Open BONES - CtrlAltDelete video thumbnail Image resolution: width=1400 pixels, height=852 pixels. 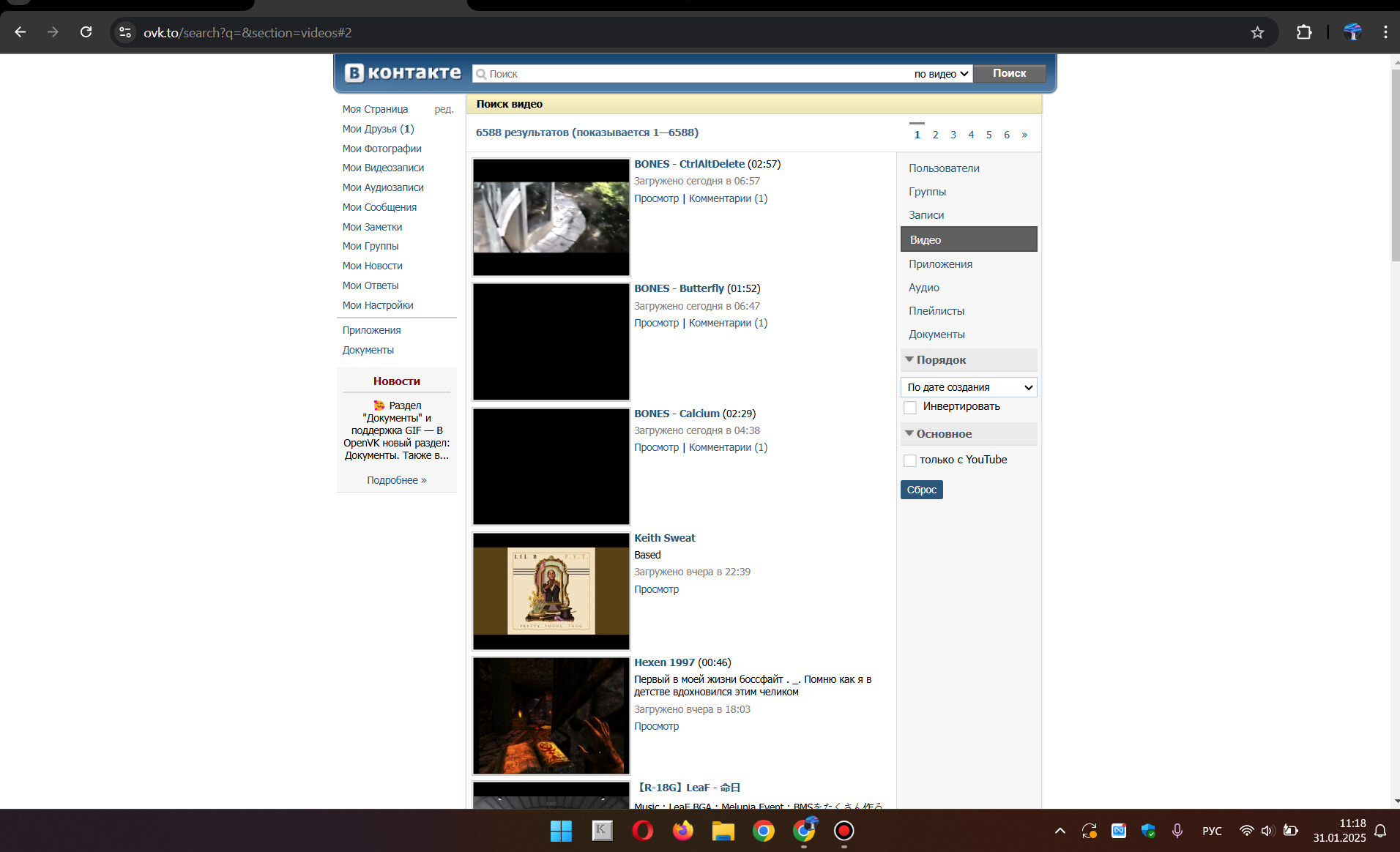551,217
